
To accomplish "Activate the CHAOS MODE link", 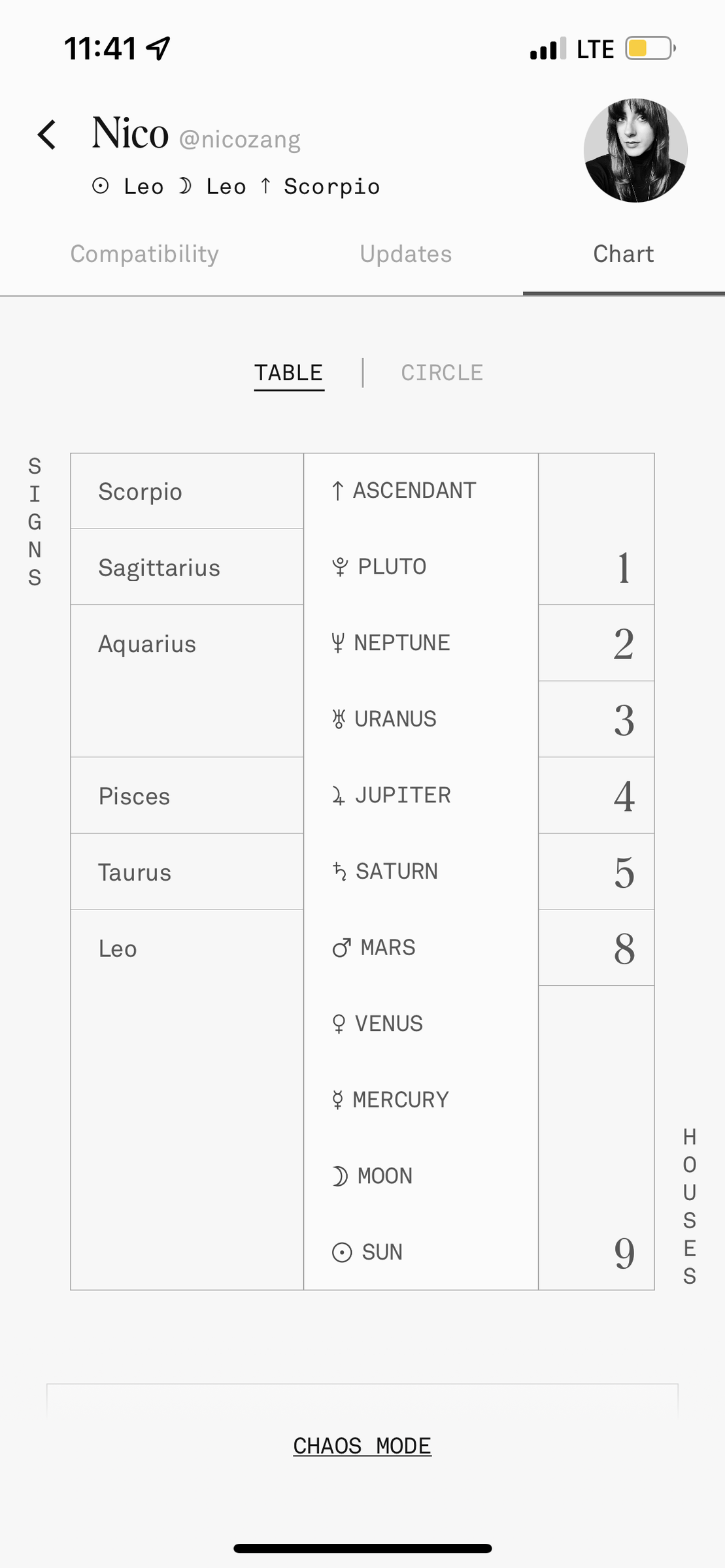I will (x=362, y=1445).
